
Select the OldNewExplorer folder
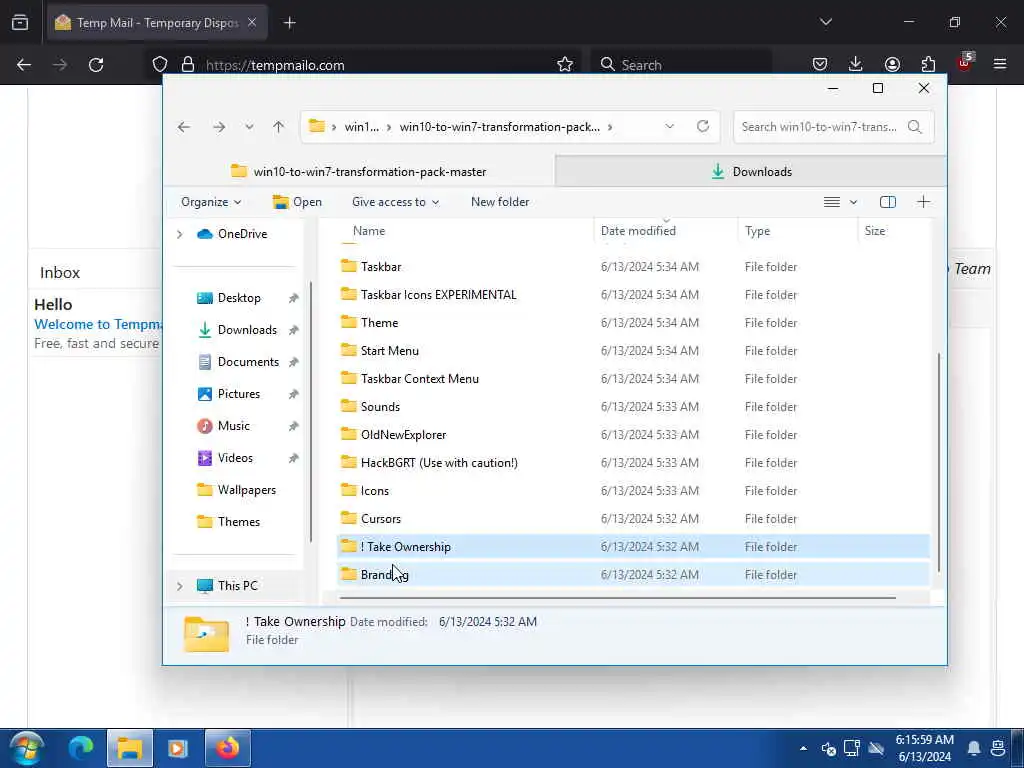(x=633, y=435)
